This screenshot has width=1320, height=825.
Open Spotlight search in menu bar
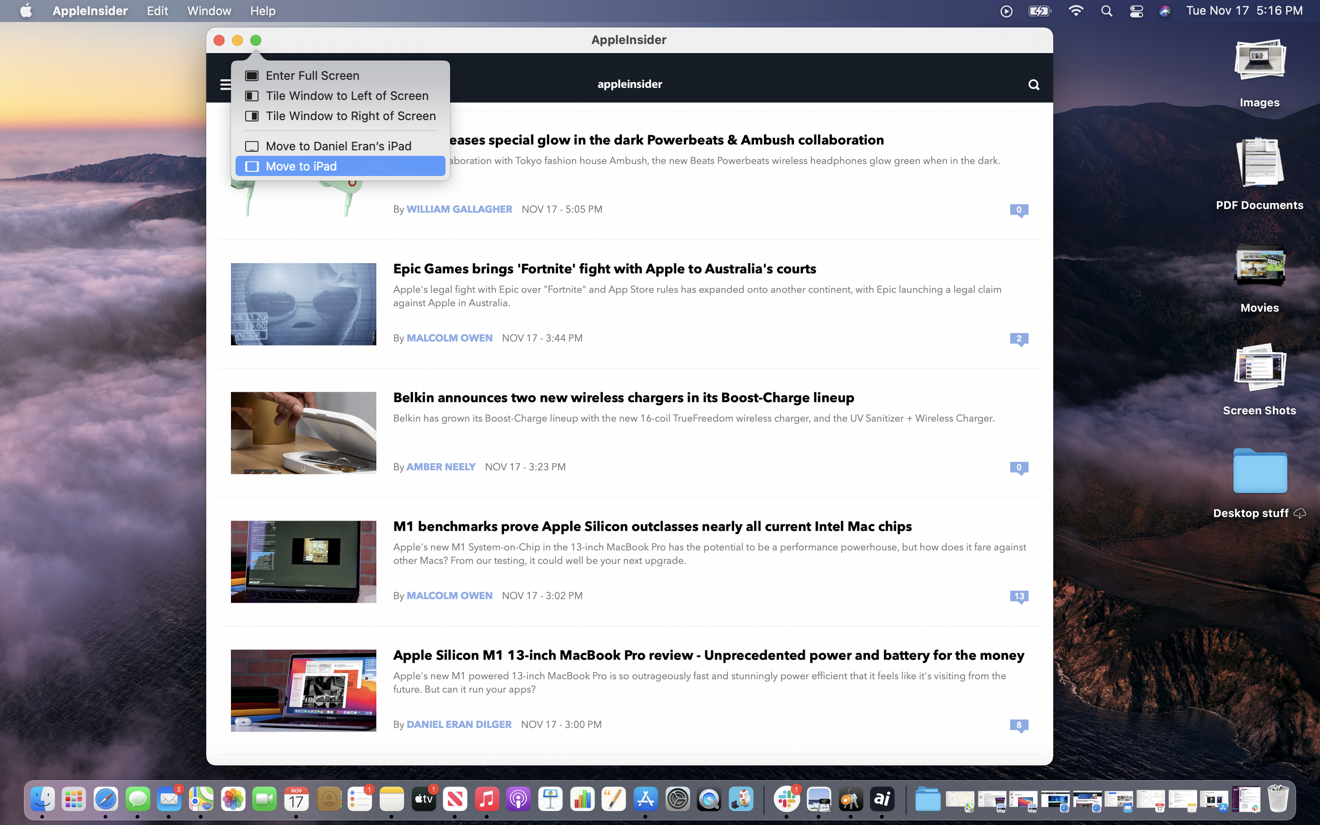1106,11
